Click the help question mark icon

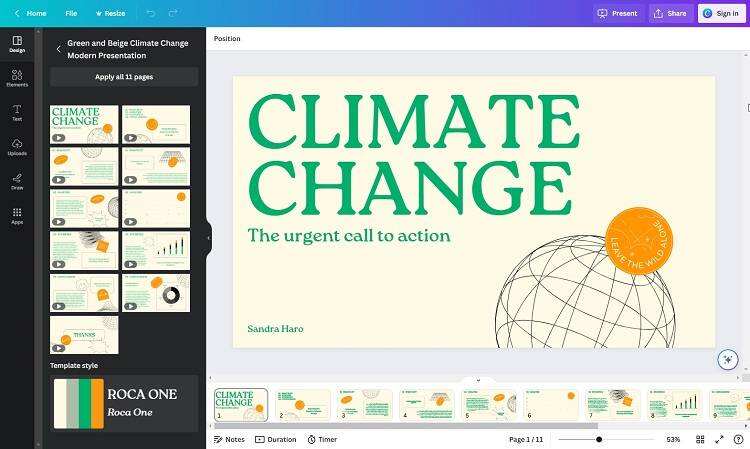(738, 439)
